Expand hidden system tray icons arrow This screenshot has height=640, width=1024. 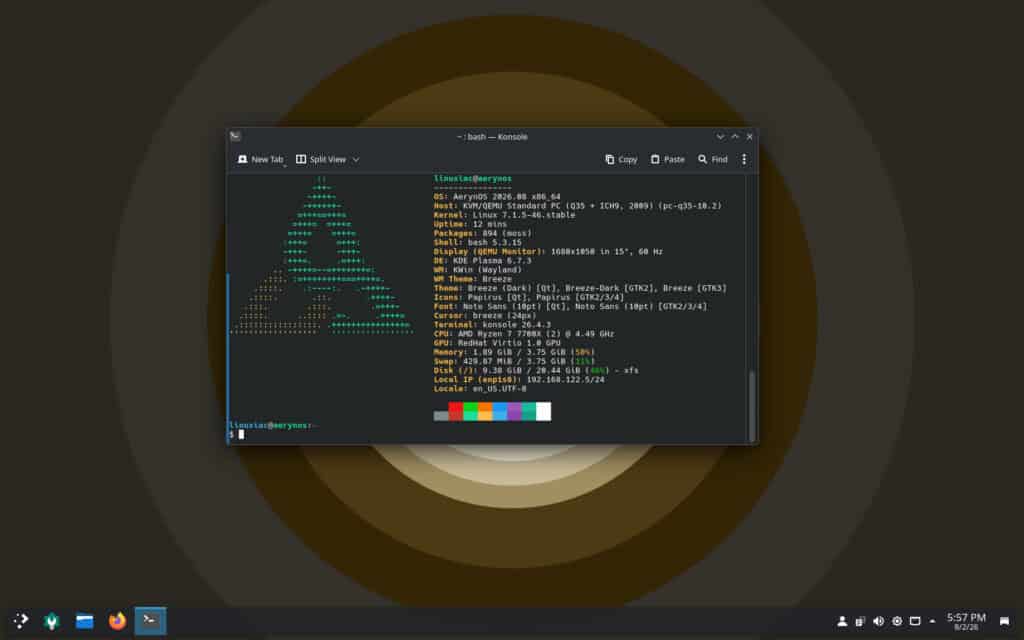click(933, 621)
